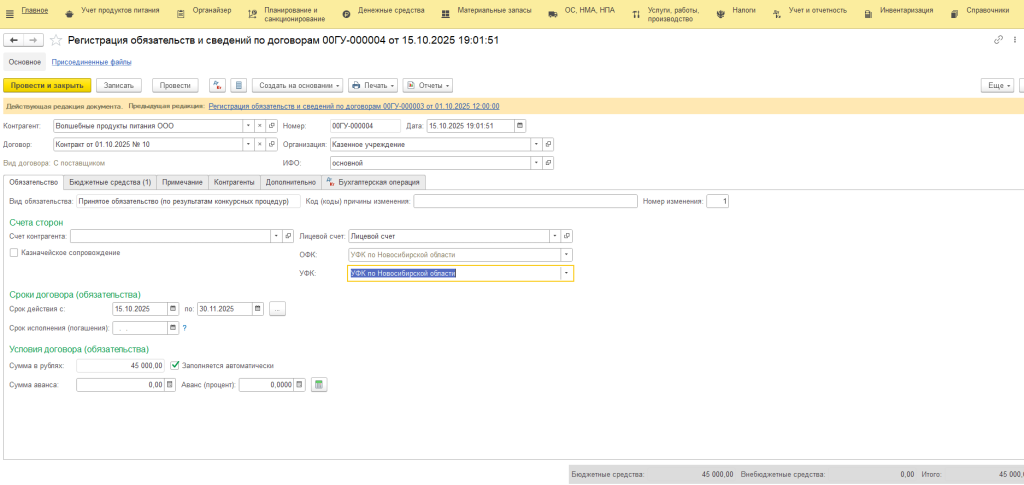Open the Печать dropdown menu
1024x485 pixels.
(x=373, y=86)
